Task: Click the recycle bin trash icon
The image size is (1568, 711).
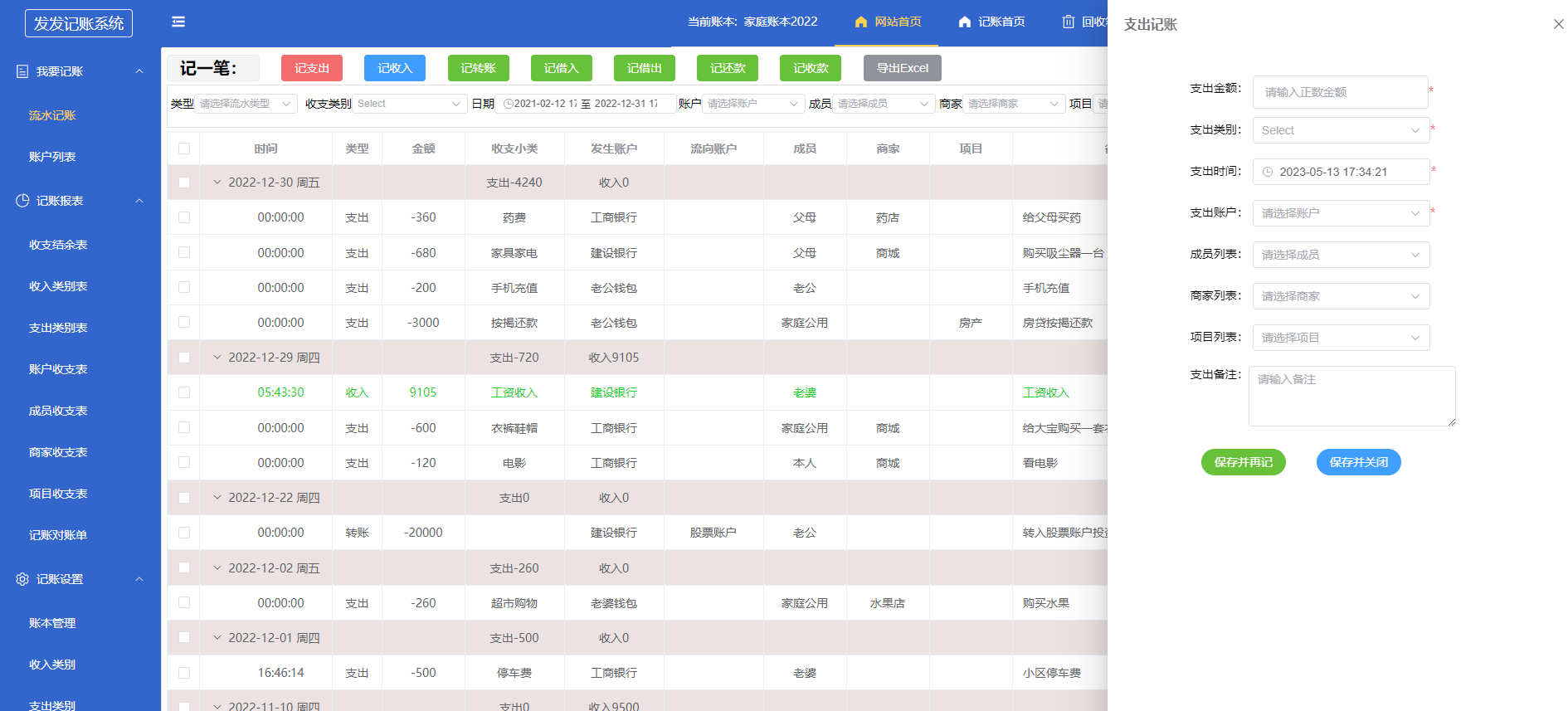Action: (x=1069, y=22)
